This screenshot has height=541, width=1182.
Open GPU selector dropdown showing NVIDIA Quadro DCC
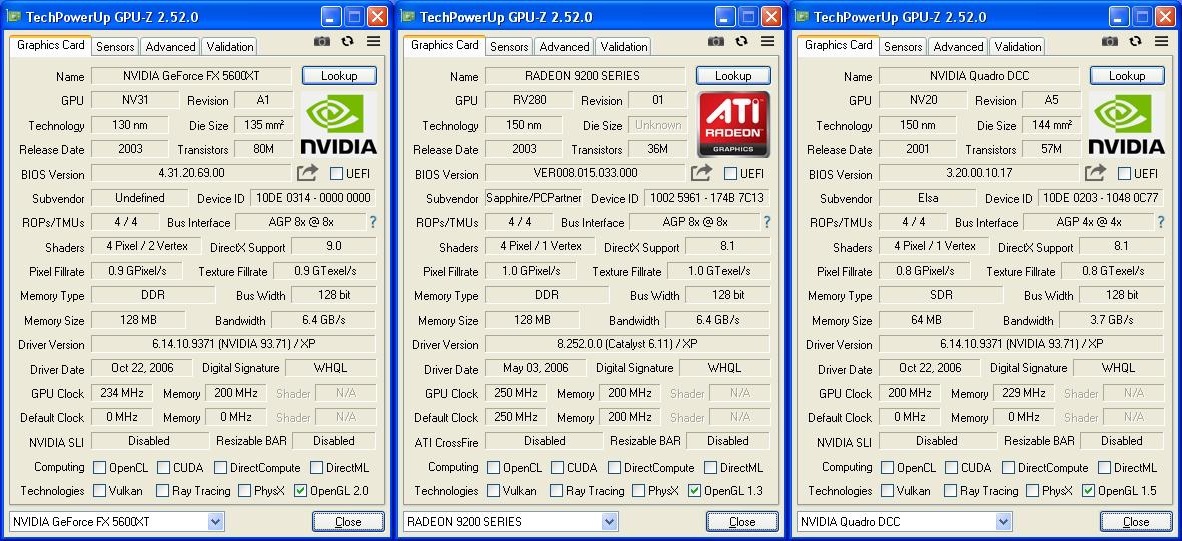tap(905, 521)
